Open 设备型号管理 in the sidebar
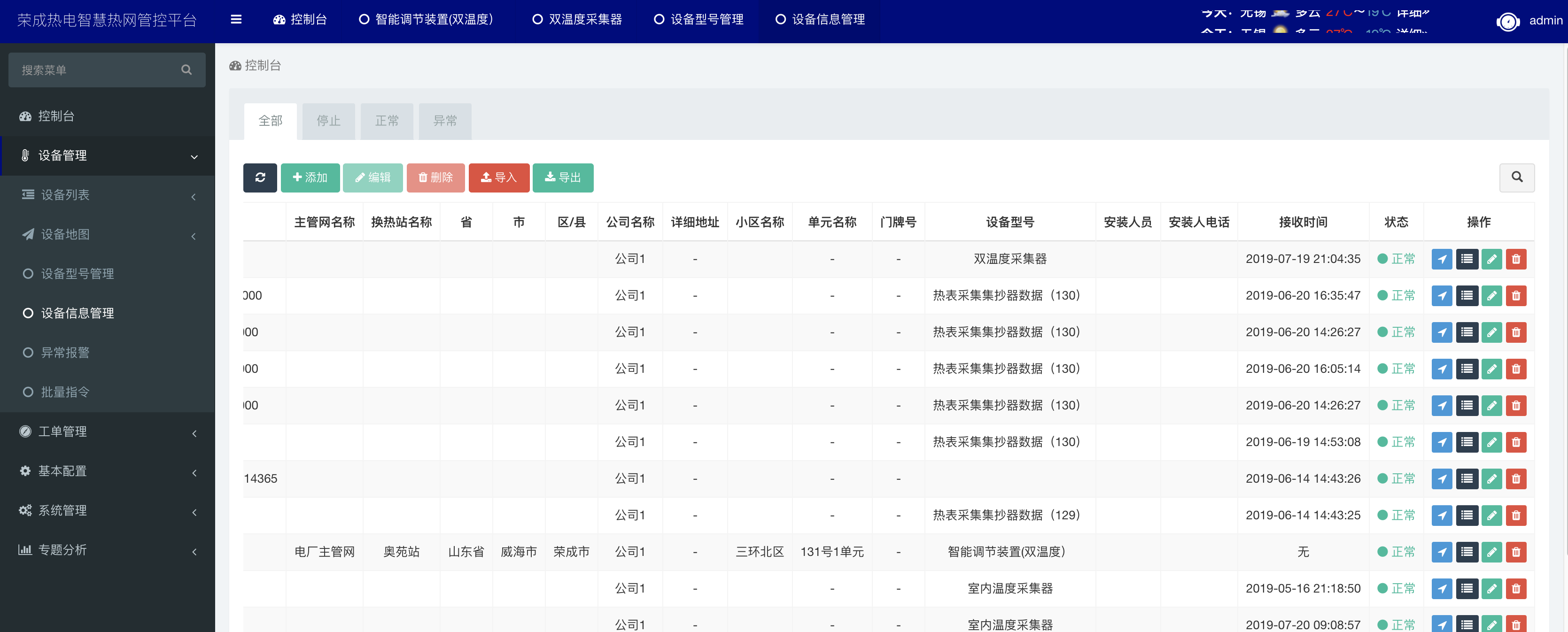This screenshot has height=632, width=1568. [107, 274]
